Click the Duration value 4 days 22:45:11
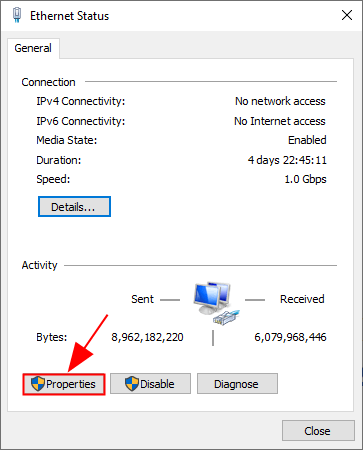 tap(287, 160)
